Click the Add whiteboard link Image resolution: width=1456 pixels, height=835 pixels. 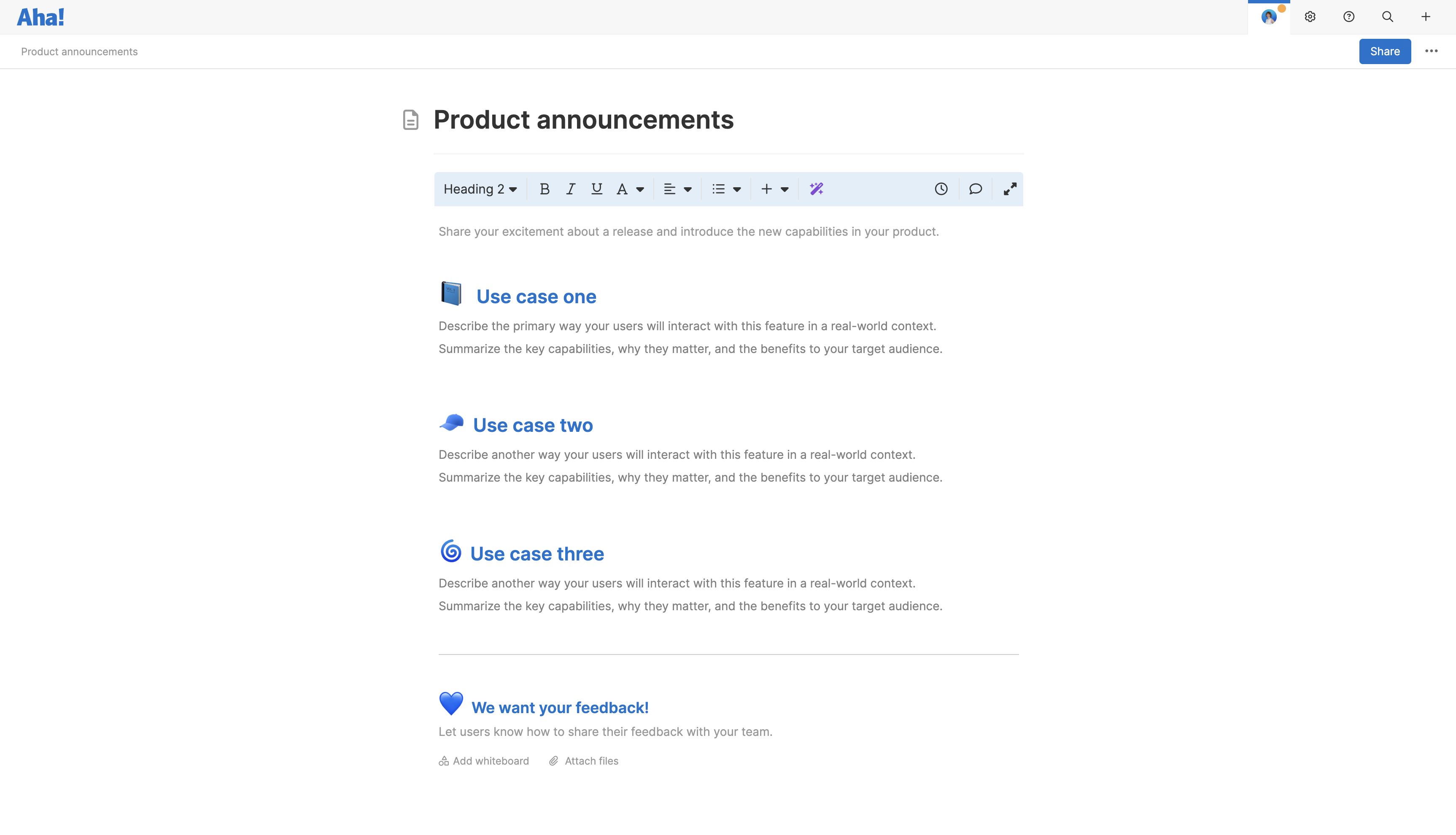tap(490, 760)
